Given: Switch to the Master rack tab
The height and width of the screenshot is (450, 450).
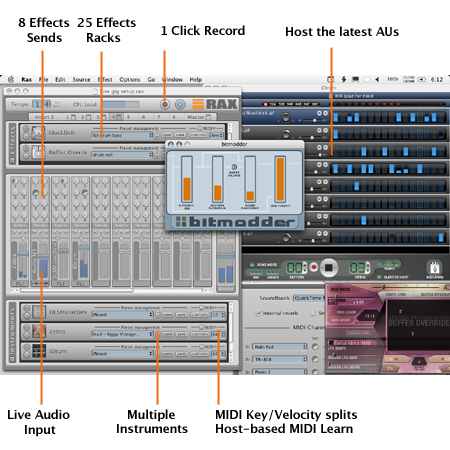Looking at the screenshot, I should (199, 117).
